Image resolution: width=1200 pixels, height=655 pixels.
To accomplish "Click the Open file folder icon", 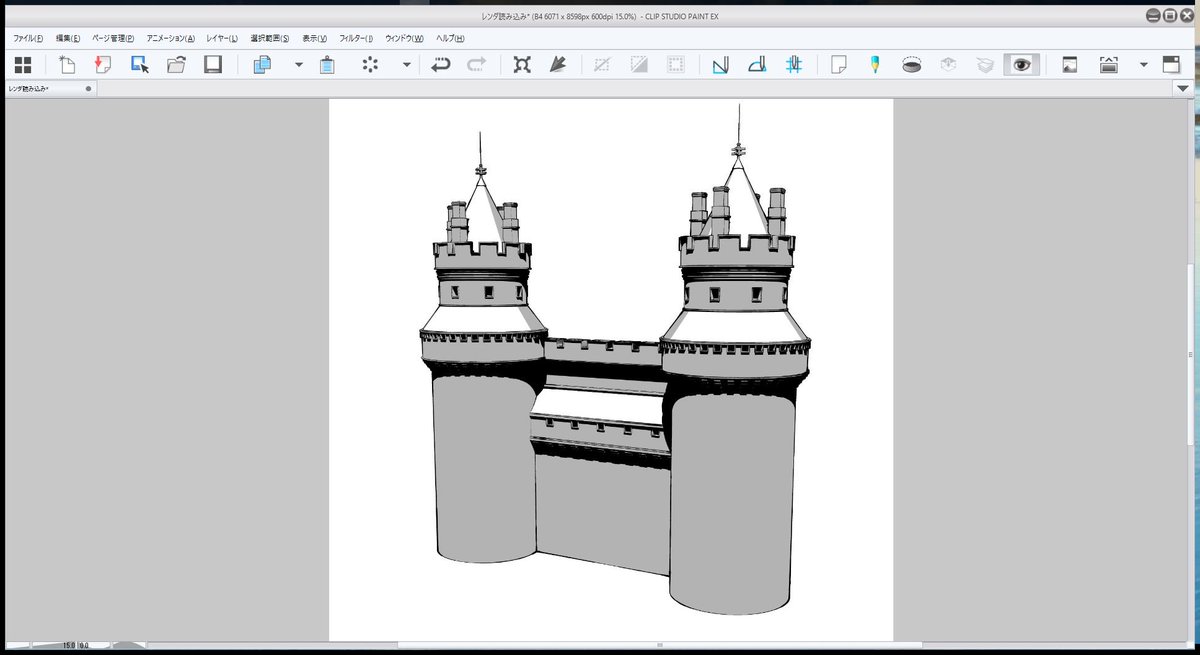I will pyautogui.click(x=177, y=65).
